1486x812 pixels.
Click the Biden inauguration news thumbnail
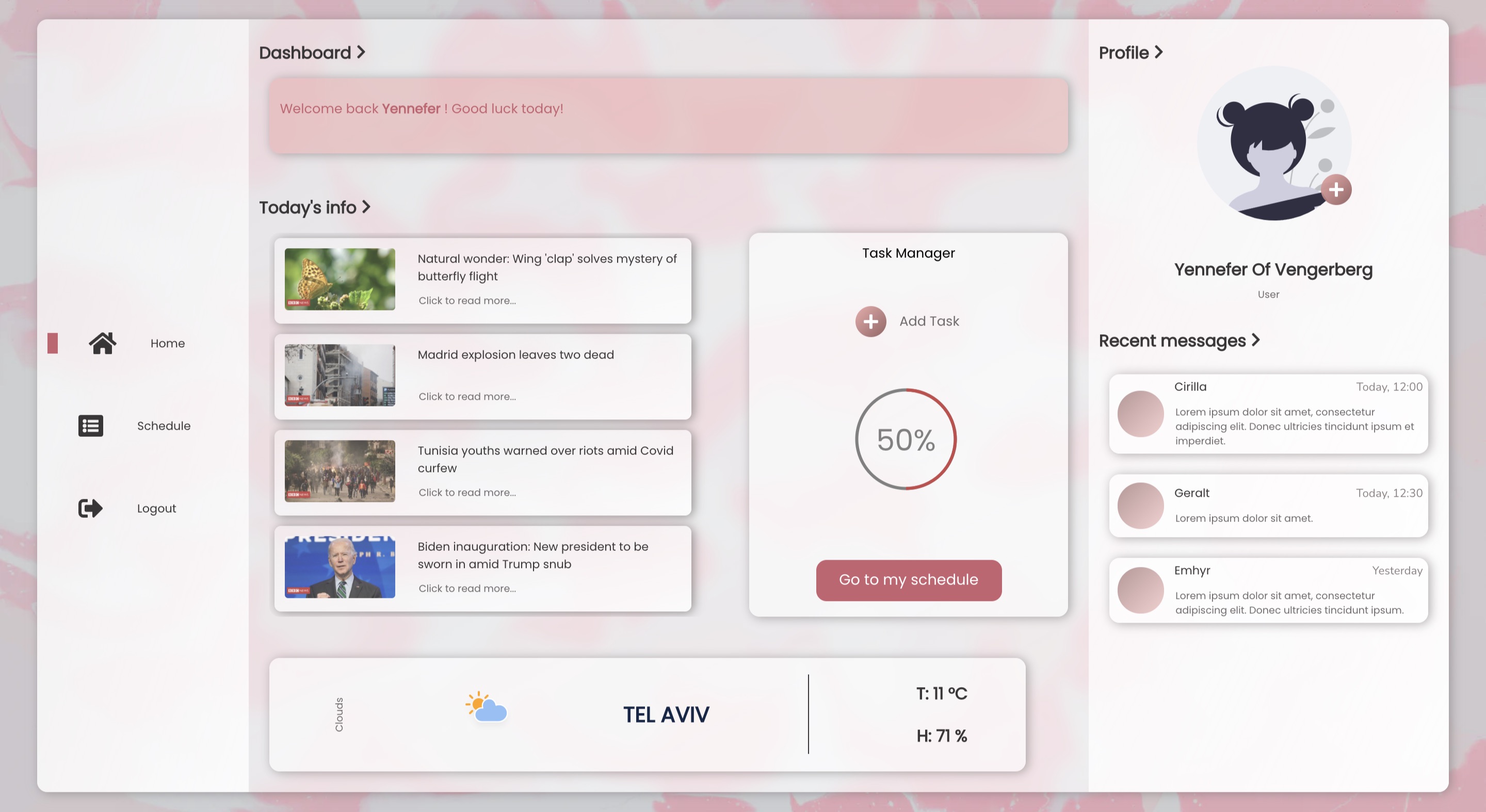click(x=340, y=567)
